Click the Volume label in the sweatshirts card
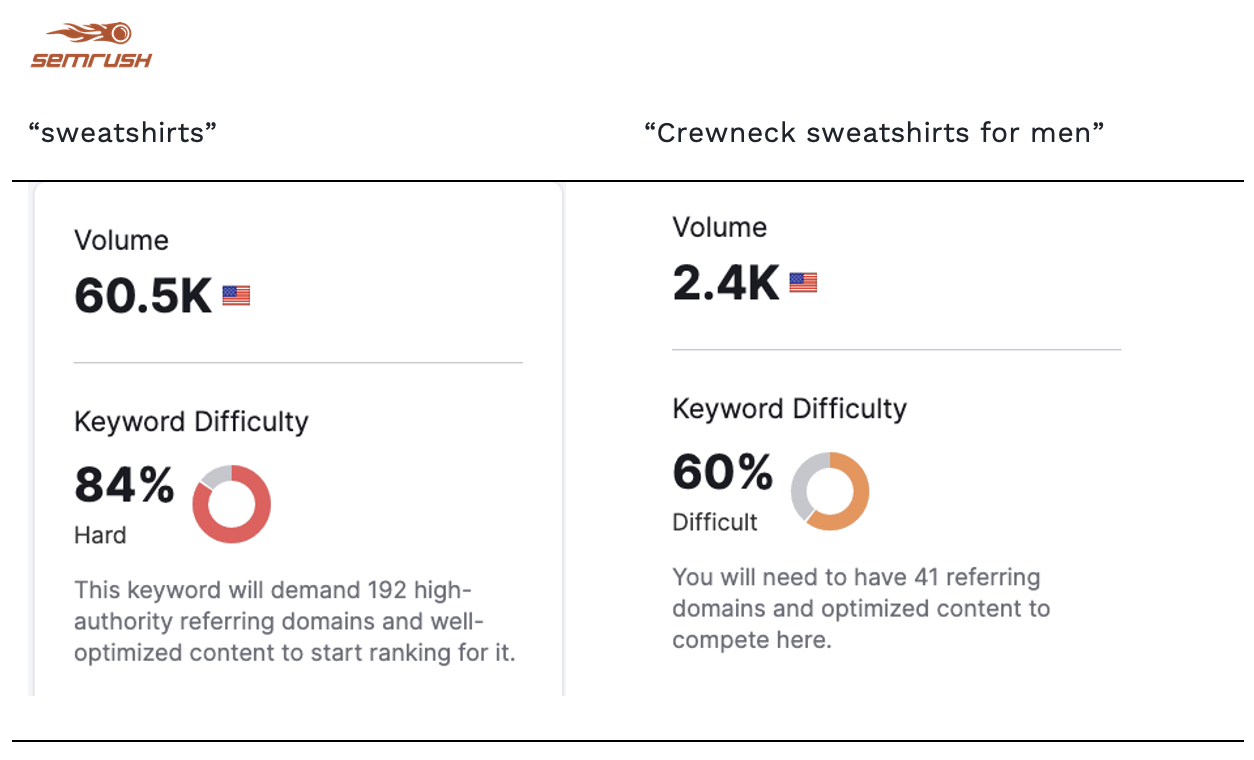1254x760 pixels. coord(121,240)
